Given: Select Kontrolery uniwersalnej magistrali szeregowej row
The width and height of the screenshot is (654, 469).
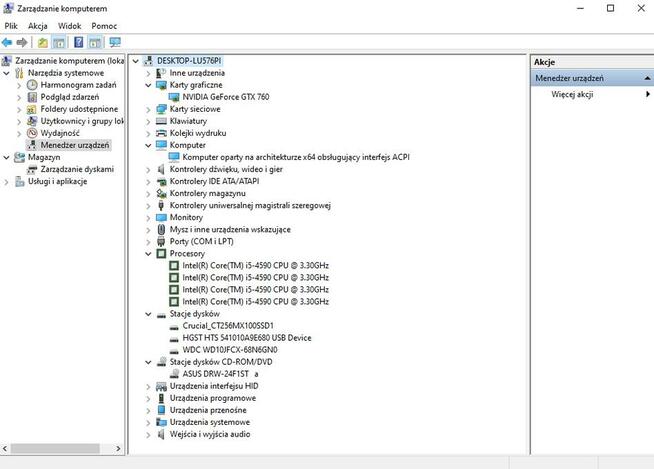Looking at the screenshot, I should pyautogui.click(x=250, y=206).
